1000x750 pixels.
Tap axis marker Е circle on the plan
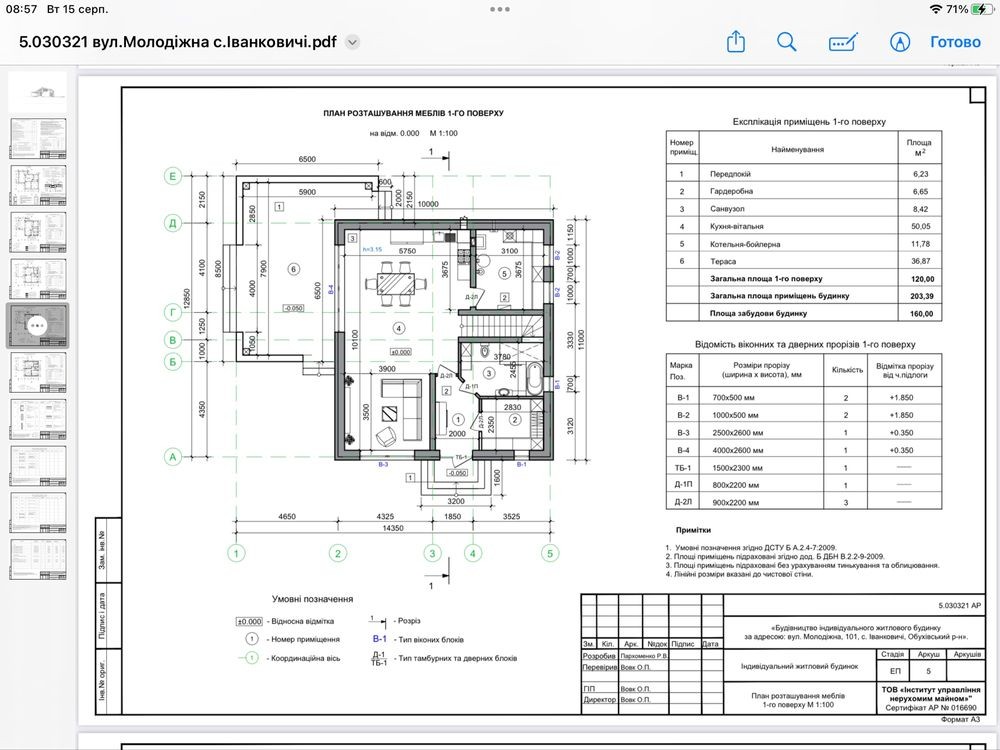pos(173,175)
